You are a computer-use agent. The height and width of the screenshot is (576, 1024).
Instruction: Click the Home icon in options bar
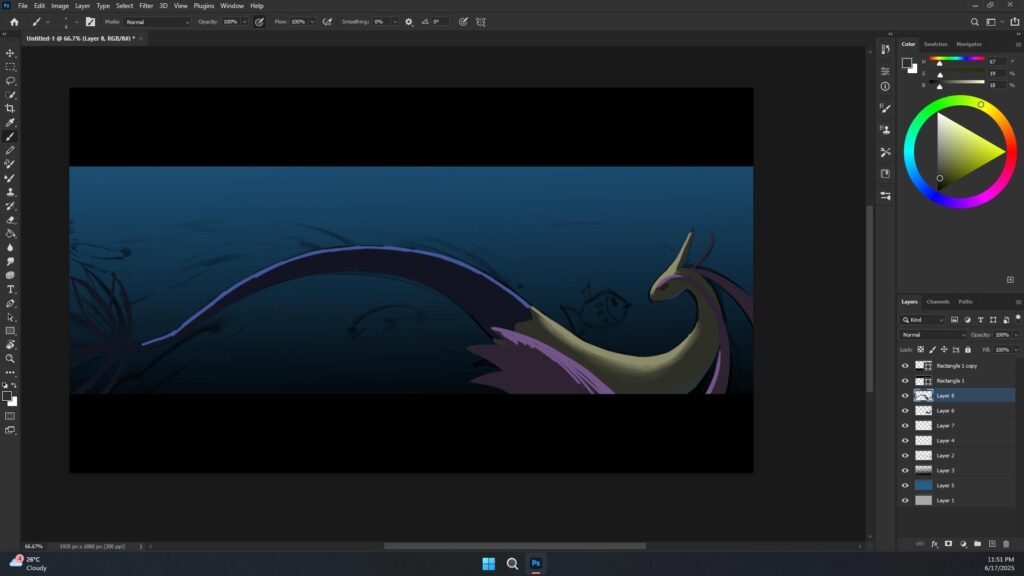point(14,22)
